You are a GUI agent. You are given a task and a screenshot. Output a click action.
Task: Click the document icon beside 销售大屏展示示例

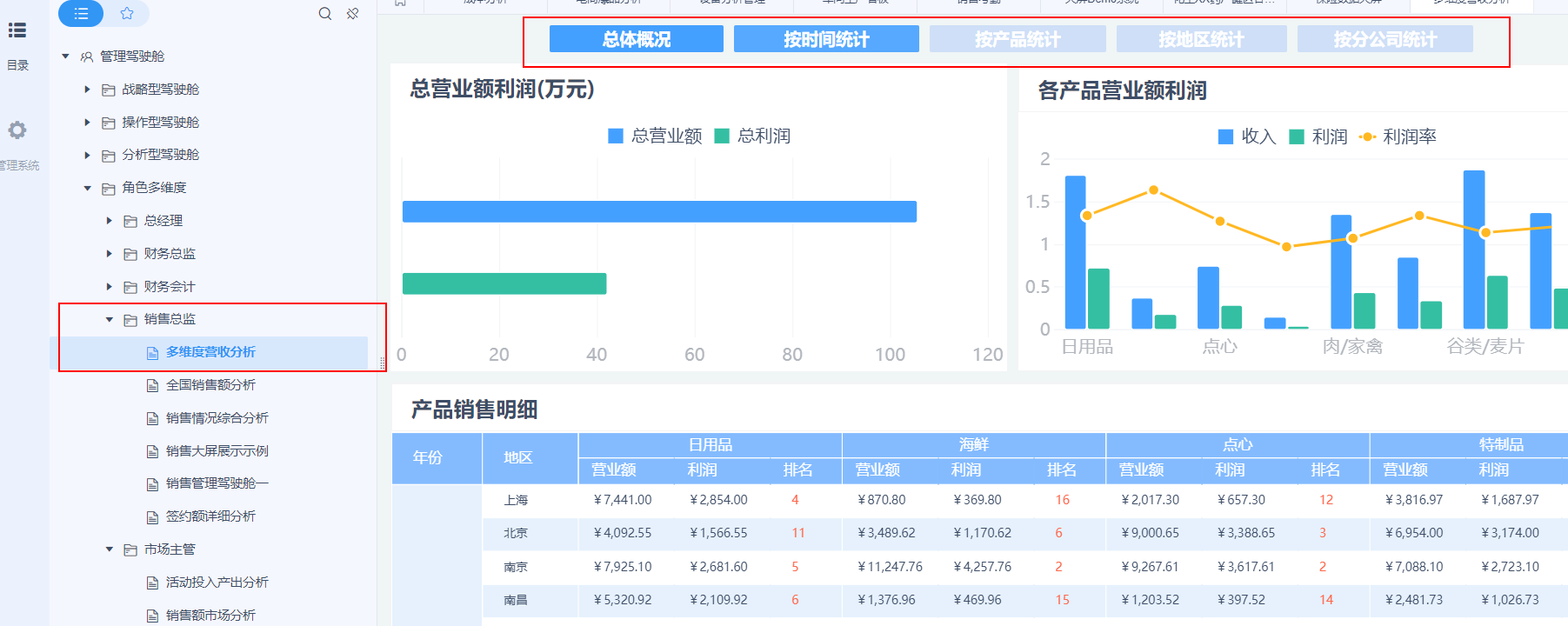[152, 451]
